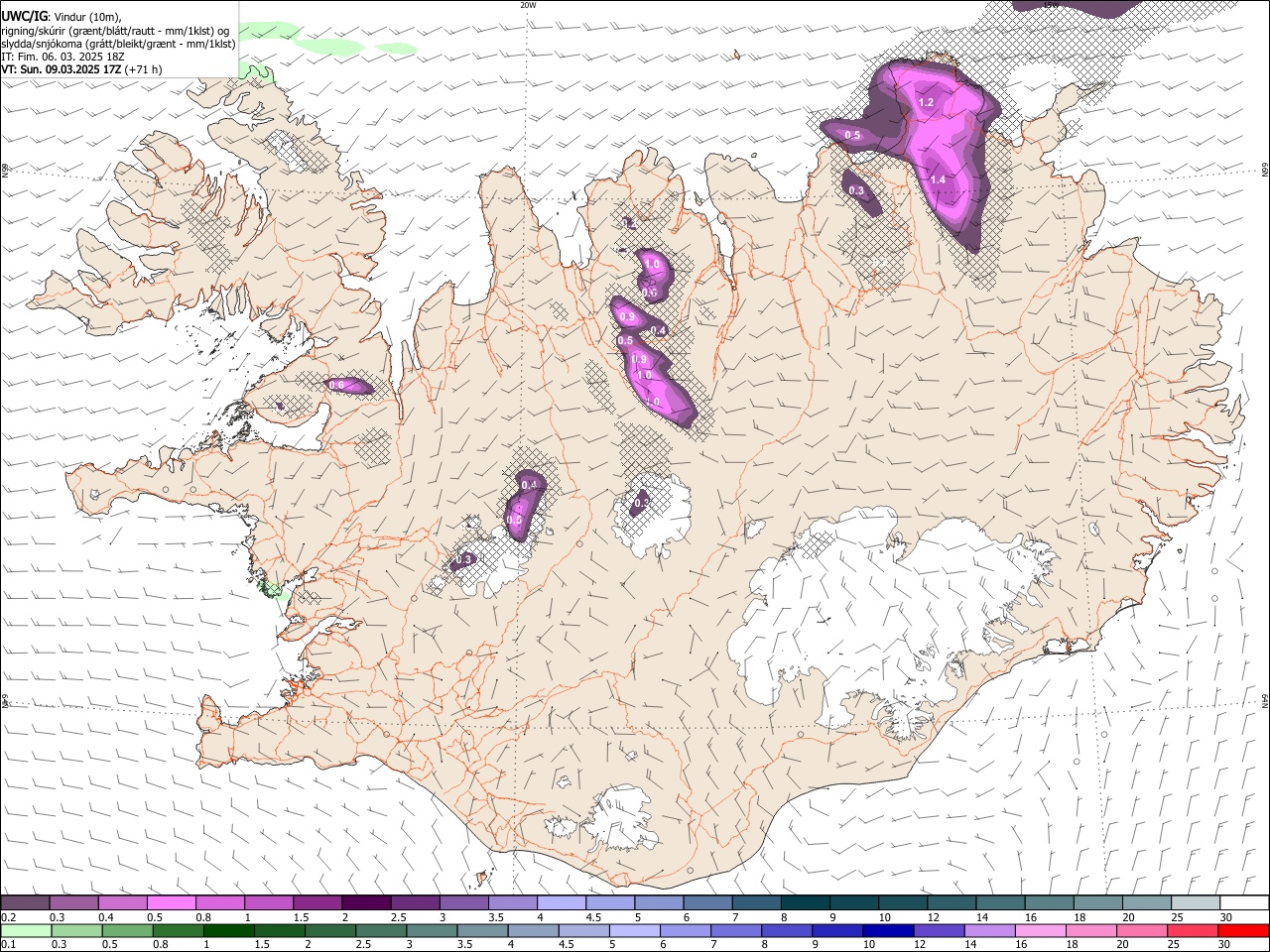Pick palest green lower swatch starting at 0.1
Screen dimensions: 1270x952
tap(26, 930)
